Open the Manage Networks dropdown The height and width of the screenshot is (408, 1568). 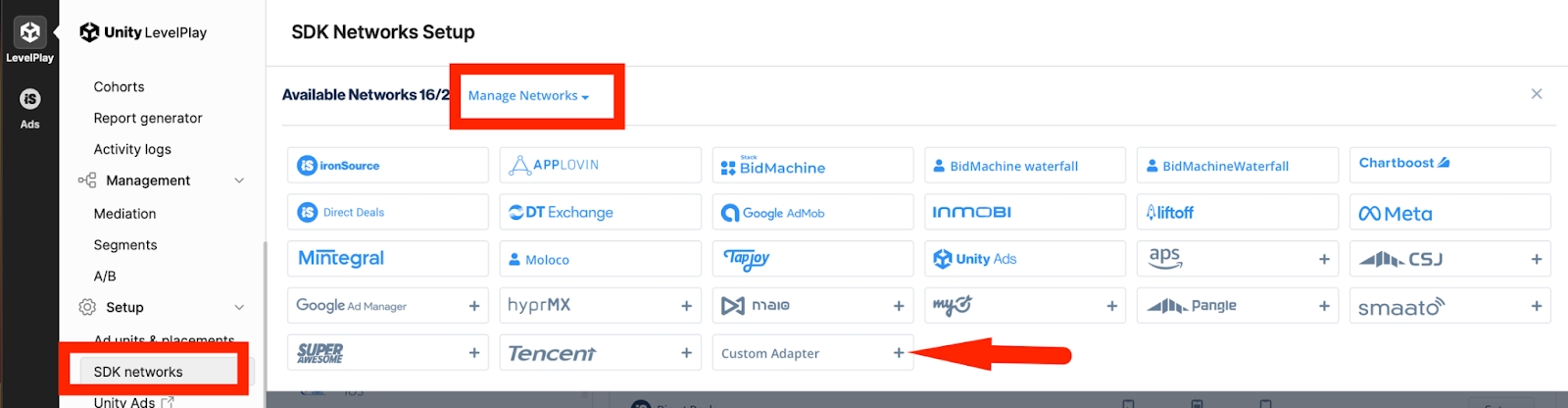[528, 95]
